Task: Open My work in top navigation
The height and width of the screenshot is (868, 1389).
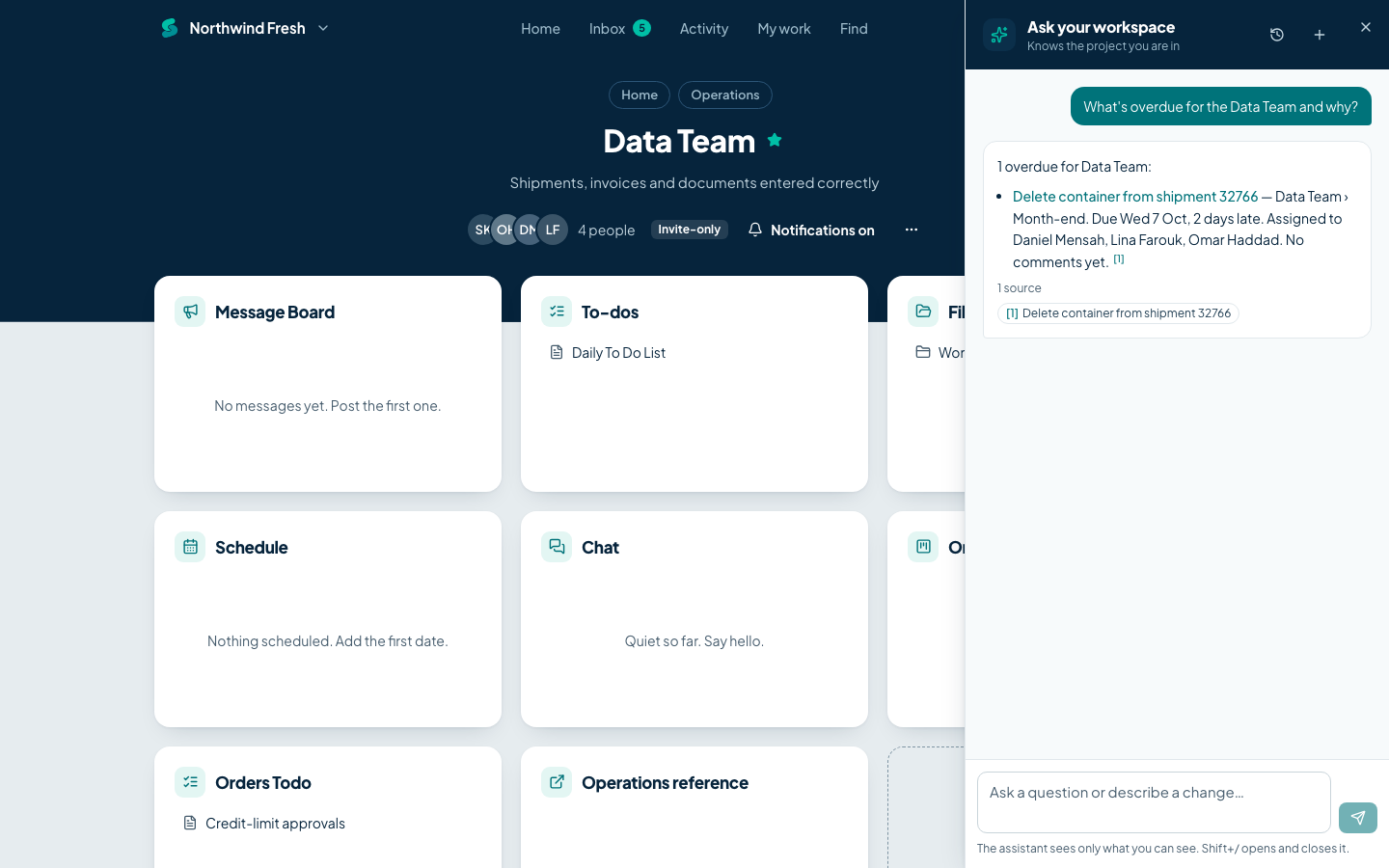Action: click(784, 29)
